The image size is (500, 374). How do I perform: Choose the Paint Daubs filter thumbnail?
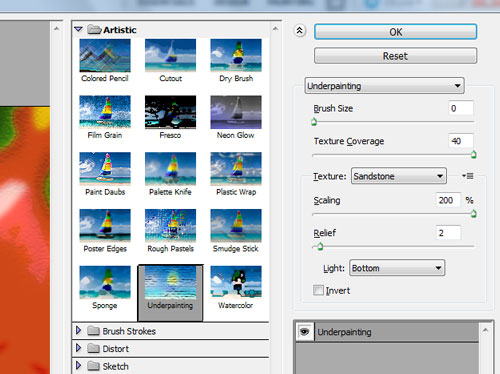click(x=105, y=169)
